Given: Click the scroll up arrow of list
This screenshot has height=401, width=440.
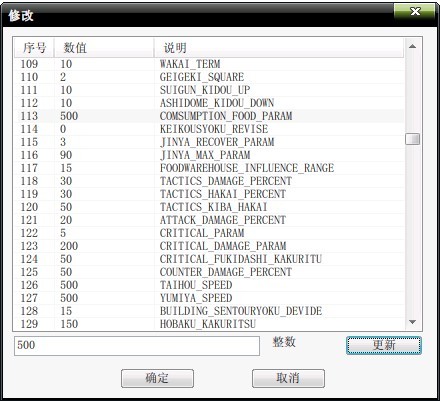Looking at the screenshot, I should pos(412,46).
